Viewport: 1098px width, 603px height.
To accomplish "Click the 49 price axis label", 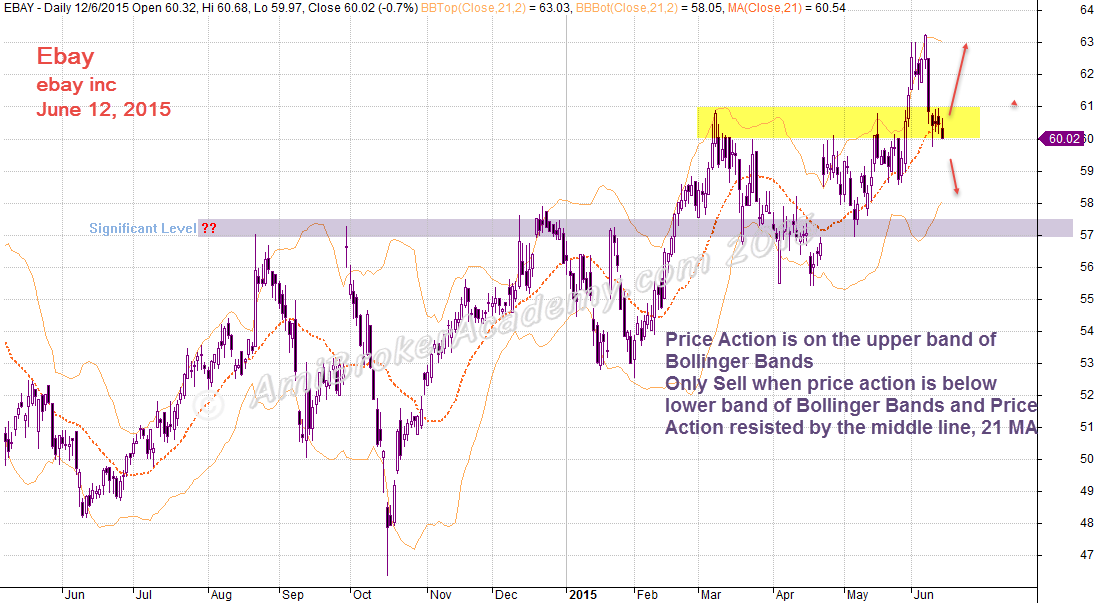I will 1087,492.
